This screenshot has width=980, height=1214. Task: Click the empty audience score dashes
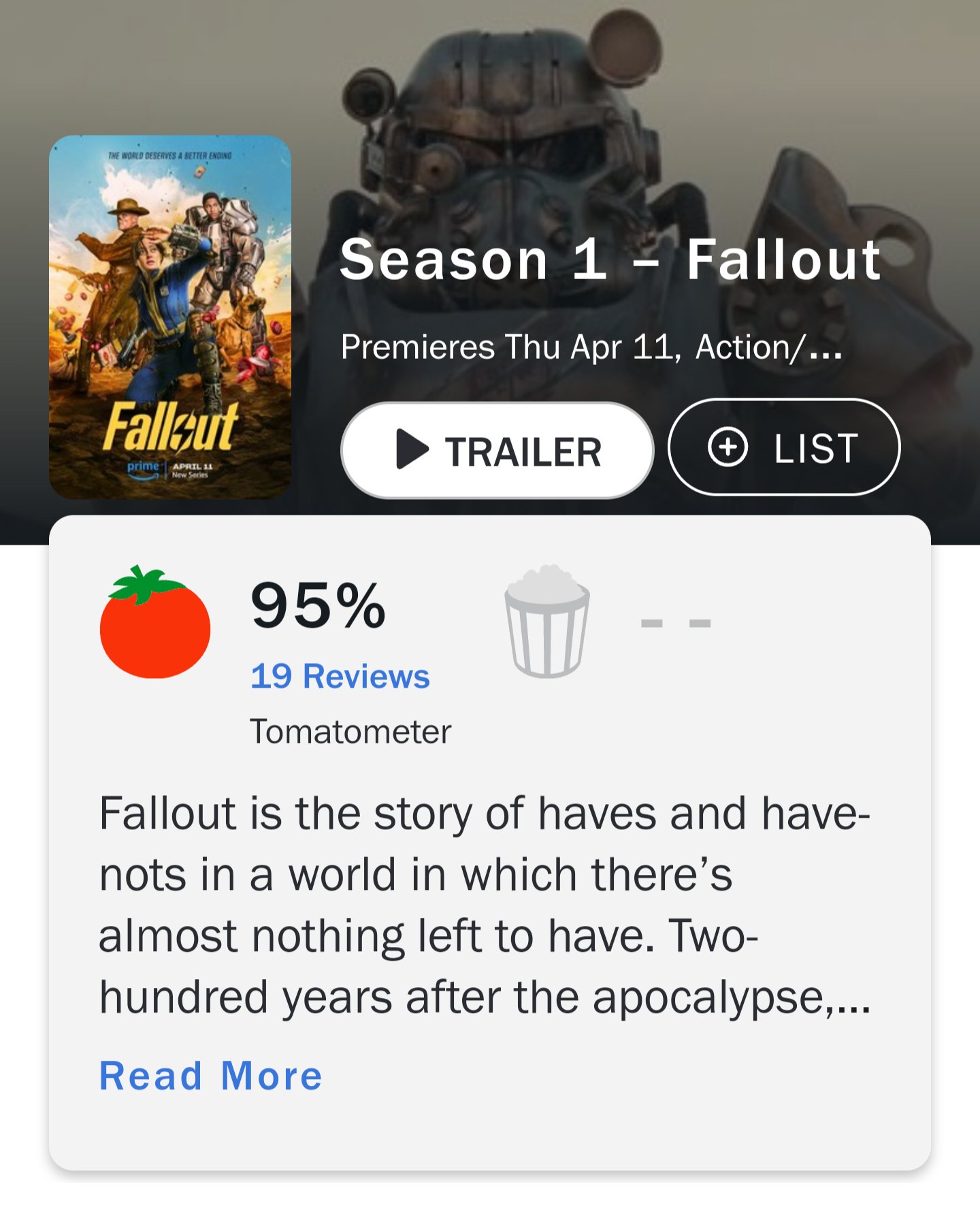[676, 623]
